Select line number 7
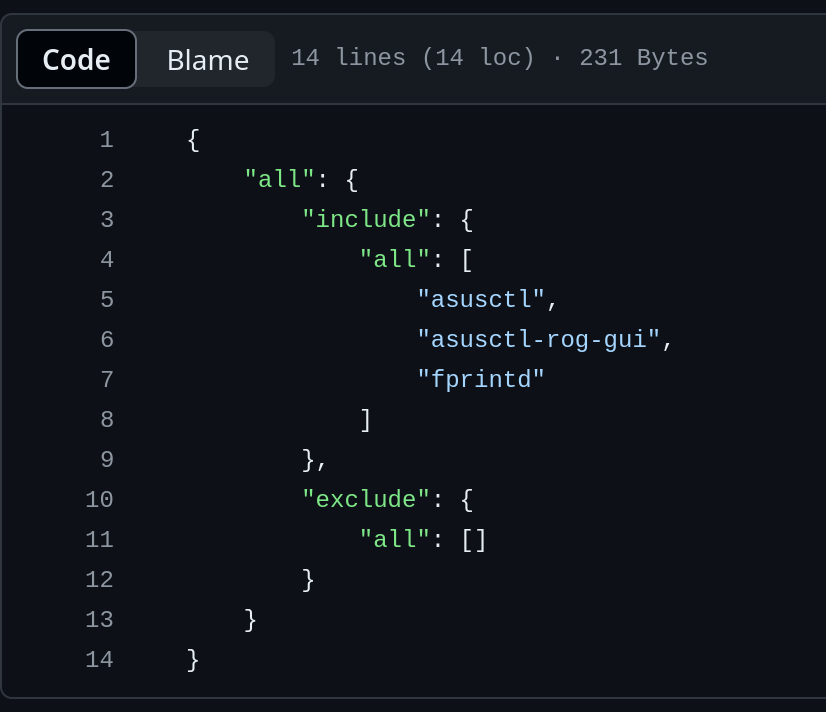The width and height of the screenshot is (826, 712). pyautogui.click(x=106, y=380)
